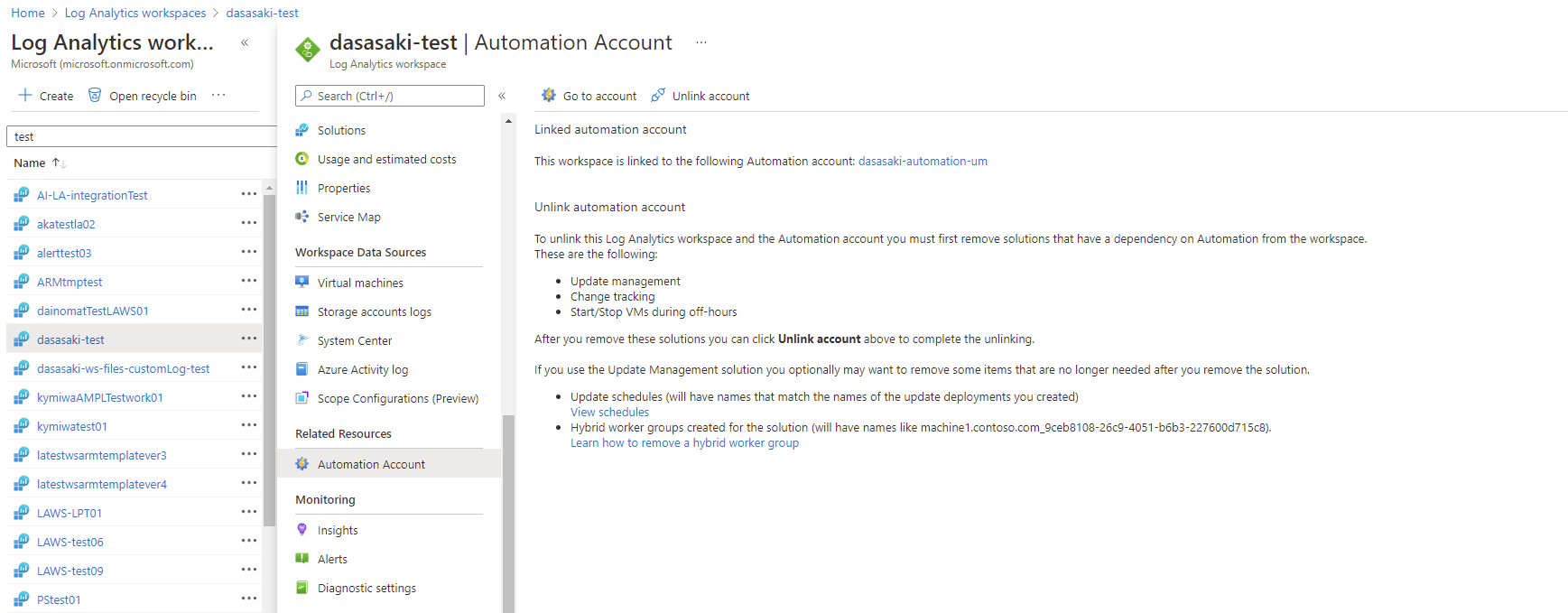Open the alerttest03 workspace
Image resolution: width=1568 pixels, height=613 pixels.
(x=64, y=253)
